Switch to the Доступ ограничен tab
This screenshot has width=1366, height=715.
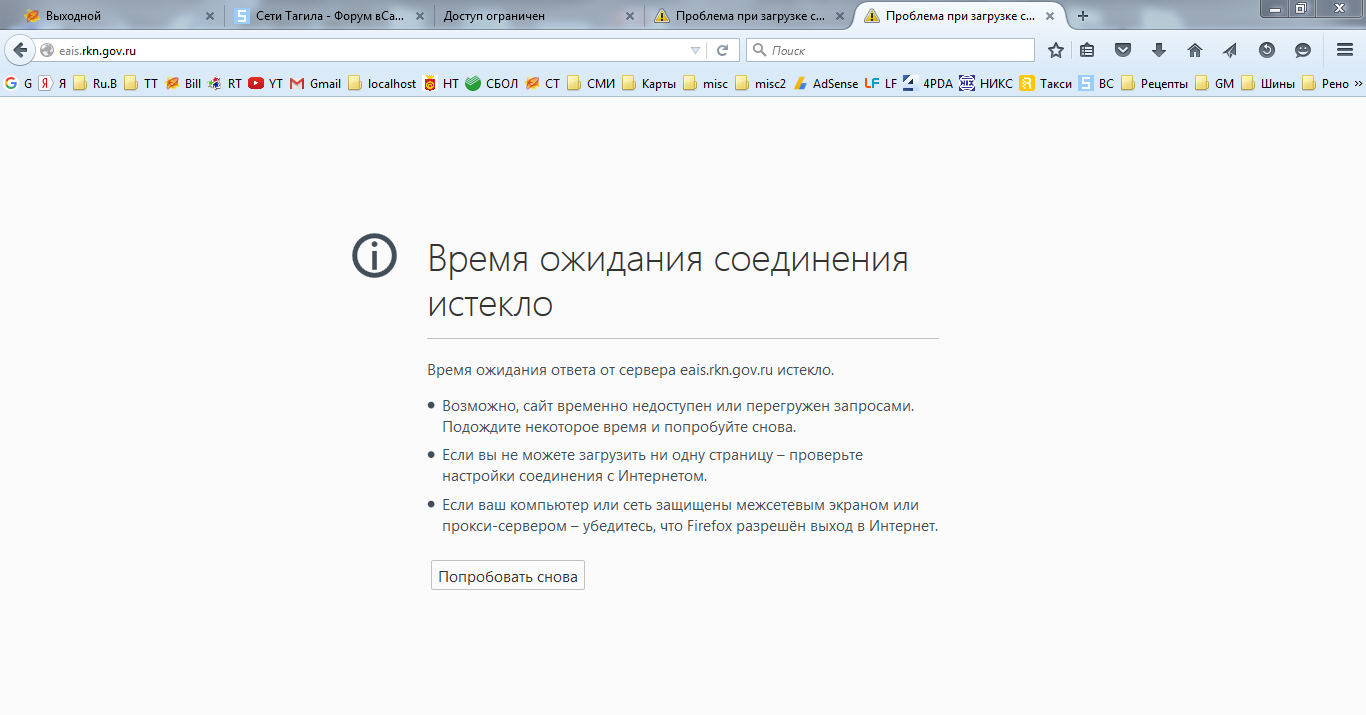pos(530,16)
